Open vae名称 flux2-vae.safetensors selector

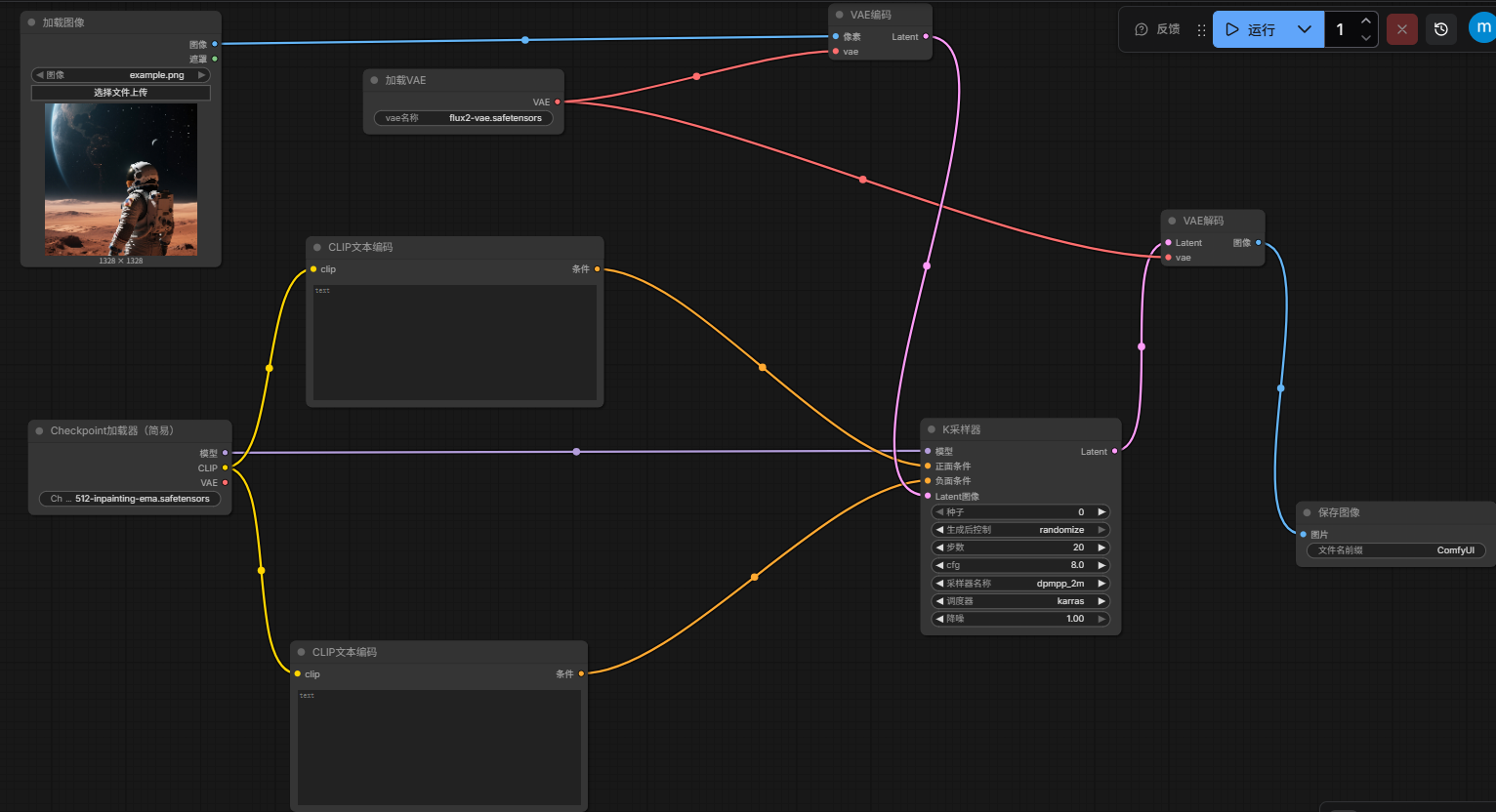click(x=463, y=118)
